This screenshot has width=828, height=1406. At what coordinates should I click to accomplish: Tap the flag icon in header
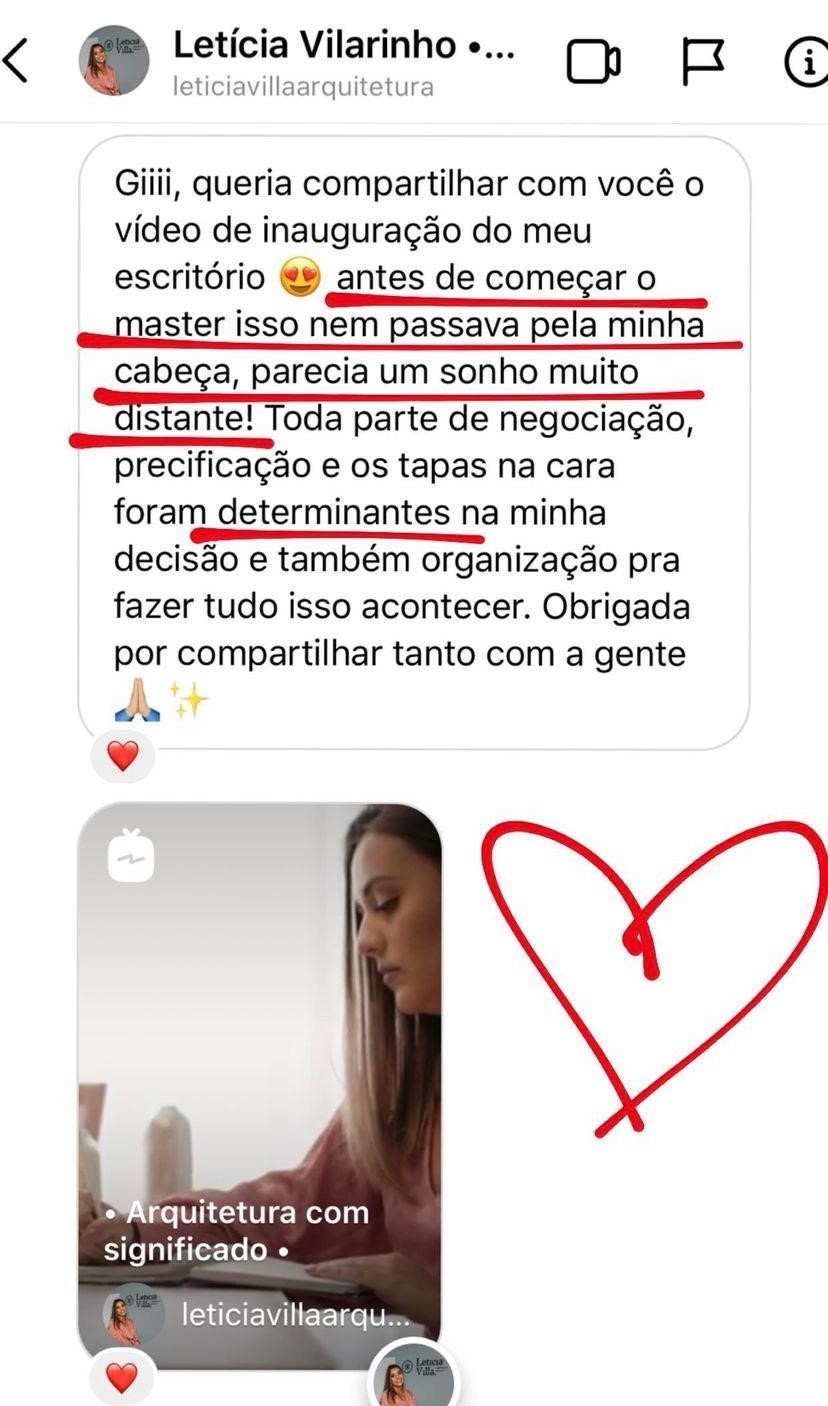(x=704, y=62)
